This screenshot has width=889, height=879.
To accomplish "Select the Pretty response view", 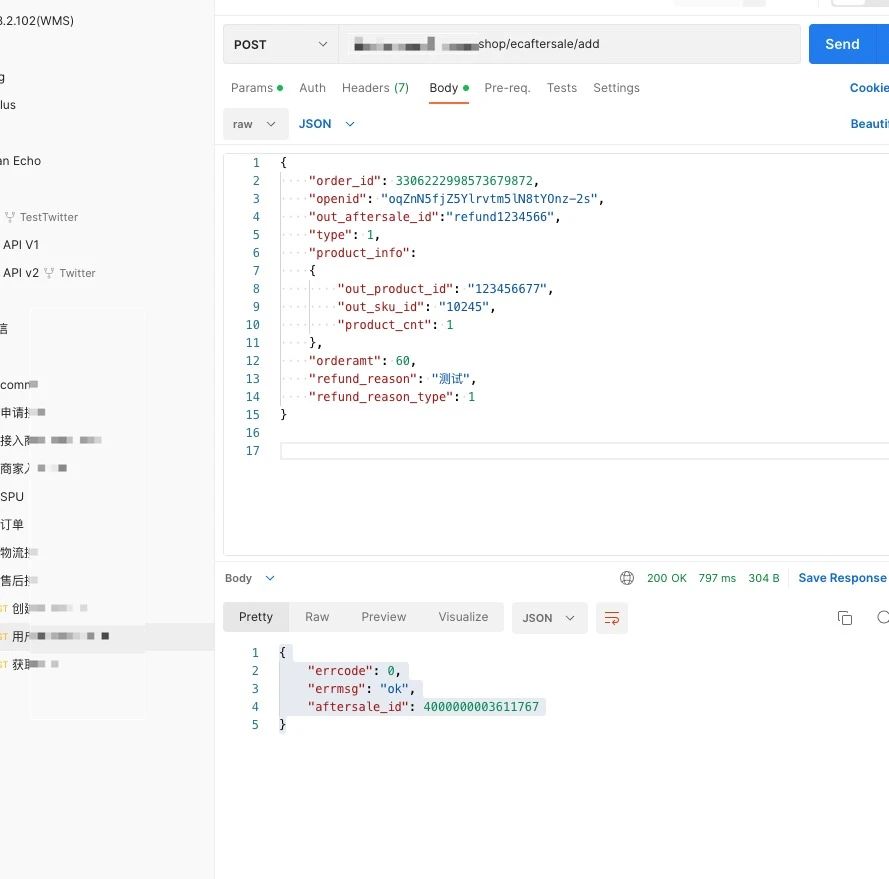I will pyautogui.click(x=256, y=617).
